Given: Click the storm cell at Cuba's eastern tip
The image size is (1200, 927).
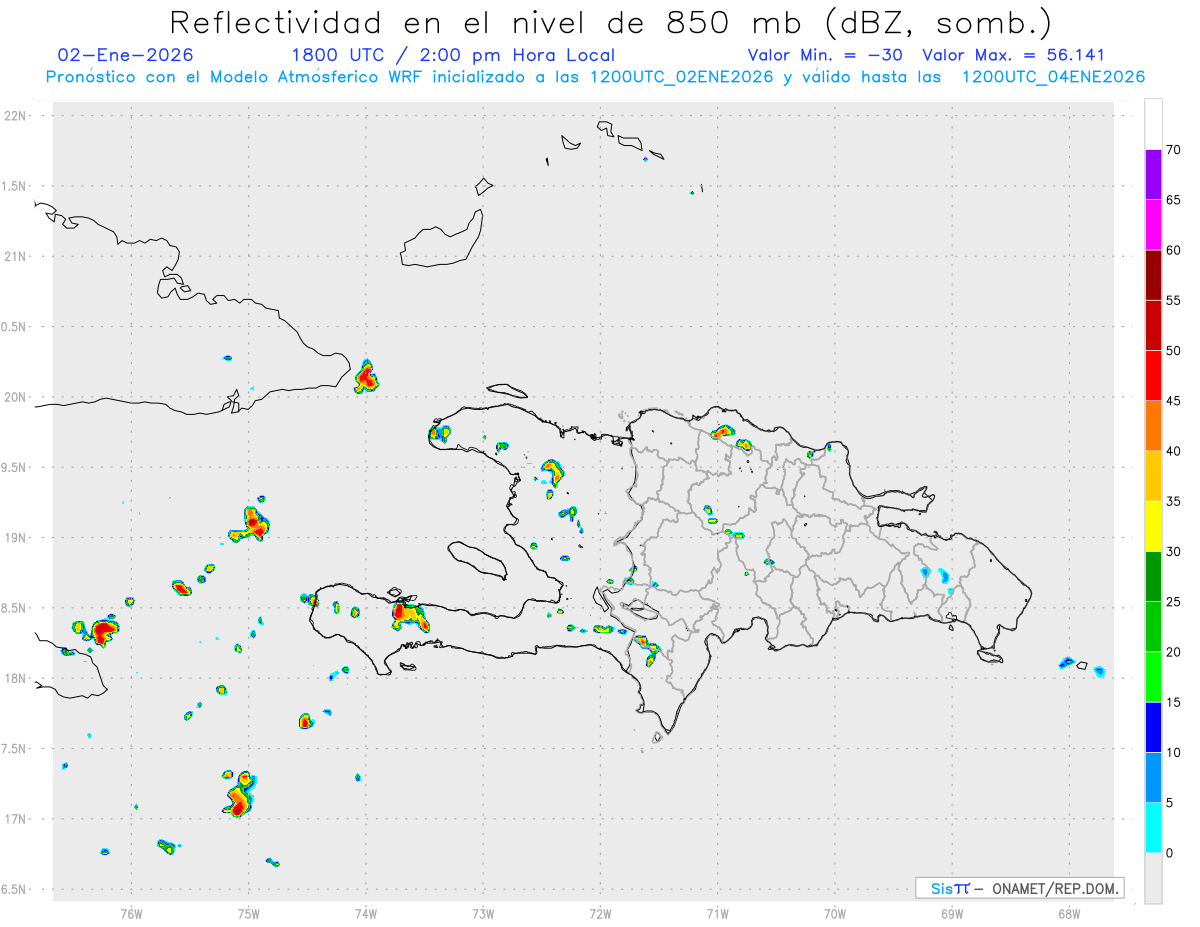Looking at the screenshot, I should 366,377.
